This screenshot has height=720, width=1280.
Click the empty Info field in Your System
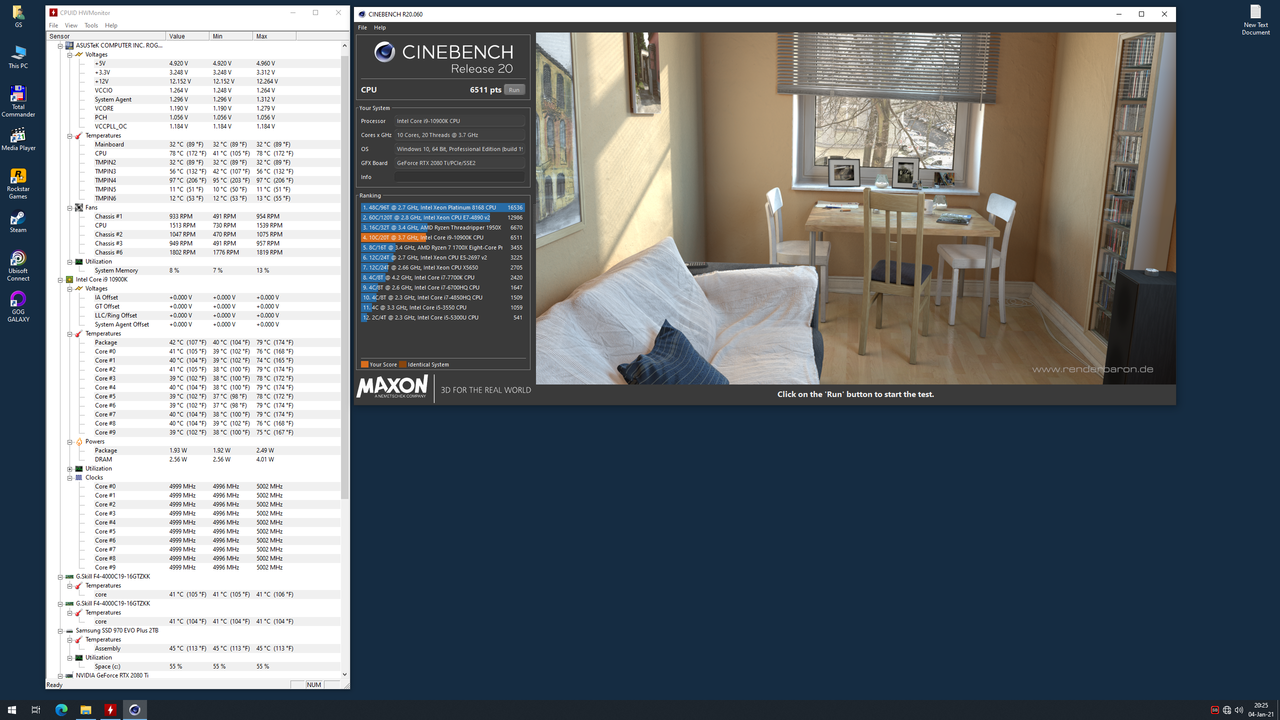point(459,177)
